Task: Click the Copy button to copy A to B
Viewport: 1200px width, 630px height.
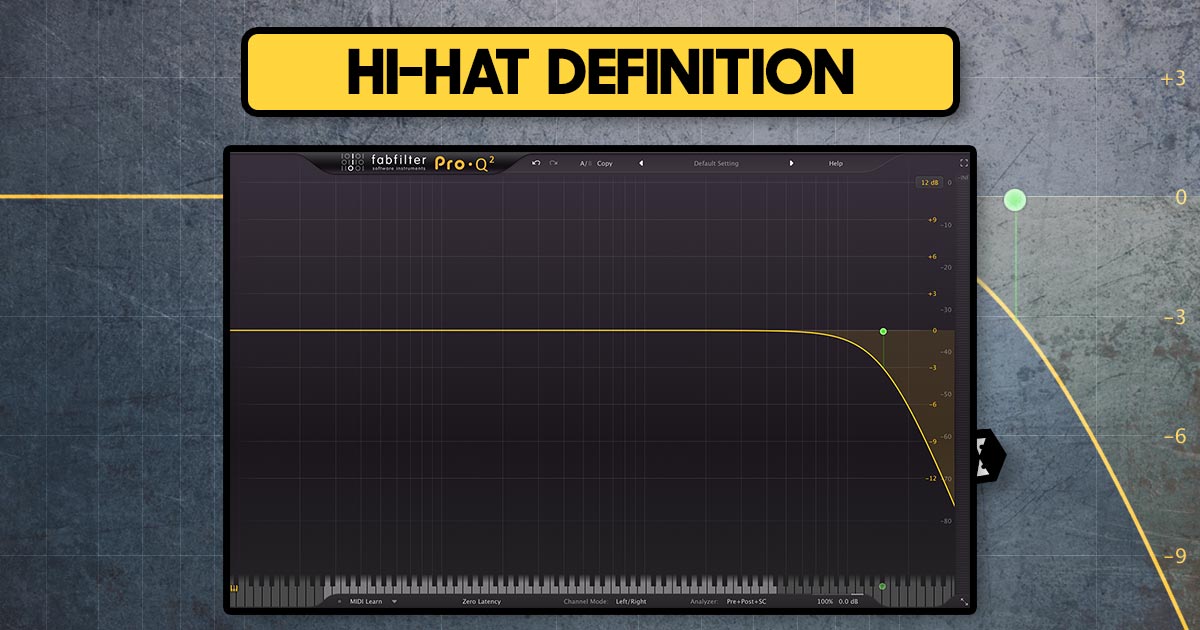Action: coord(603,163)
